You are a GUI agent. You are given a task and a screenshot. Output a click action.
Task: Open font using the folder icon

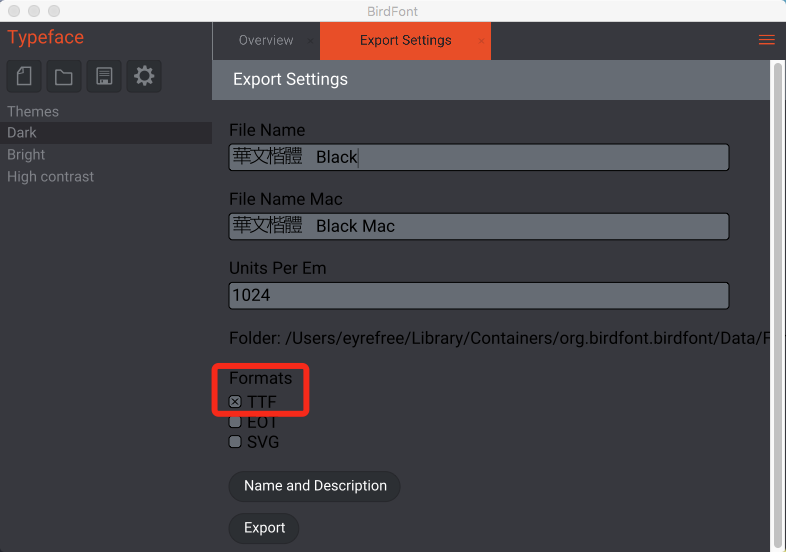(x=64, y=76)
